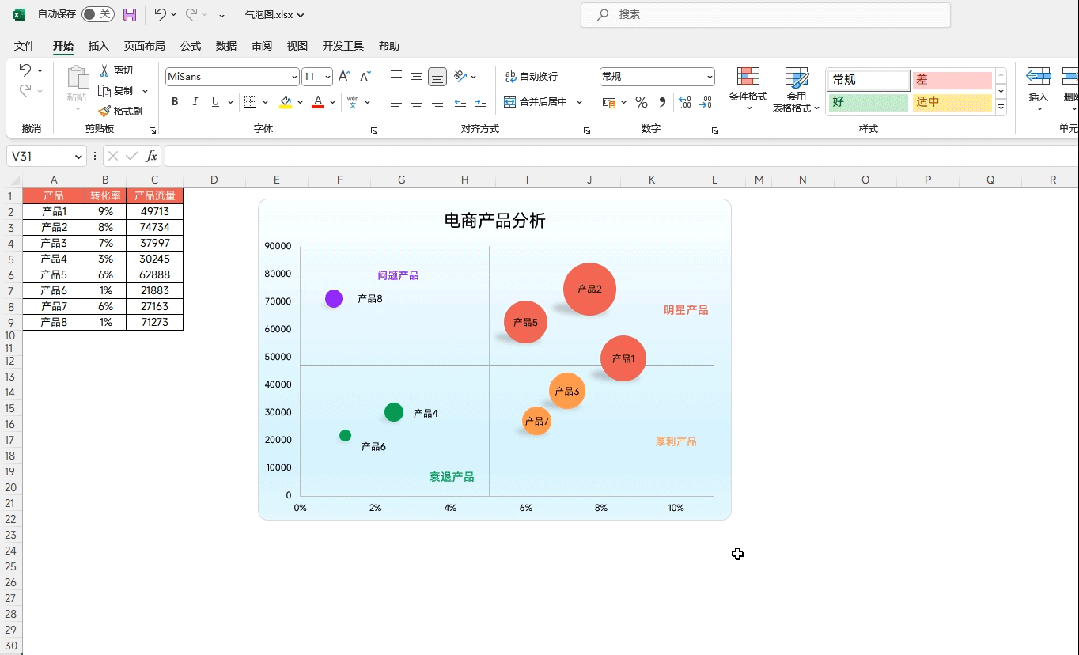Click the Customize Quick Access Toolbar arrow
The image size is (1079, 655).
(222, 14)
